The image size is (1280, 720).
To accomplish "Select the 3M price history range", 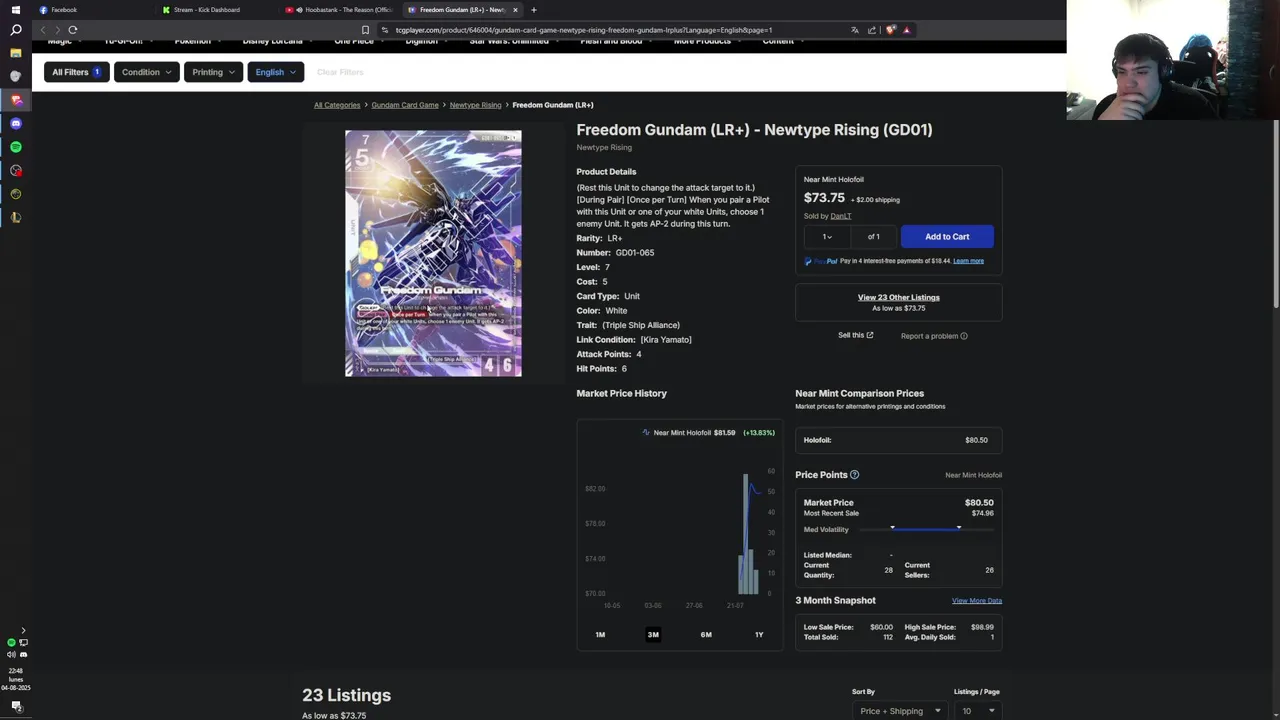I will (653, 635).
